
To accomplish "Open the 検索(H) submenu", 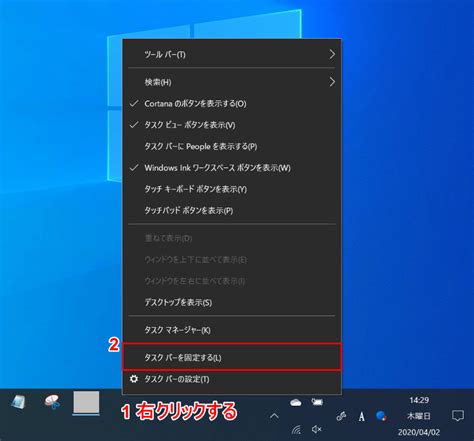I will tap(232, 82).
